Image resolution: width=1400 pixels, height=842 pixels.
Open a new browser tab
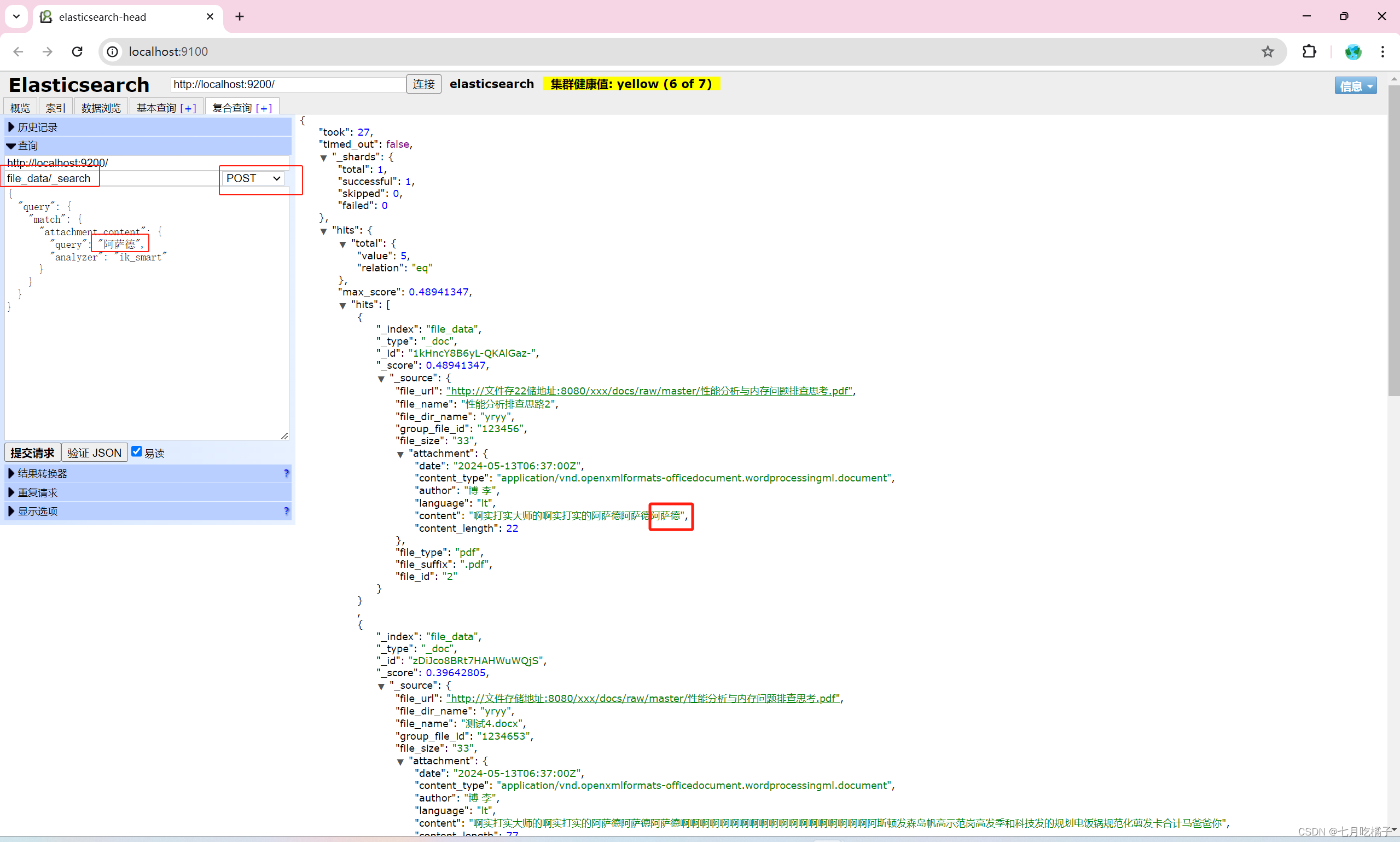[240, 16]
